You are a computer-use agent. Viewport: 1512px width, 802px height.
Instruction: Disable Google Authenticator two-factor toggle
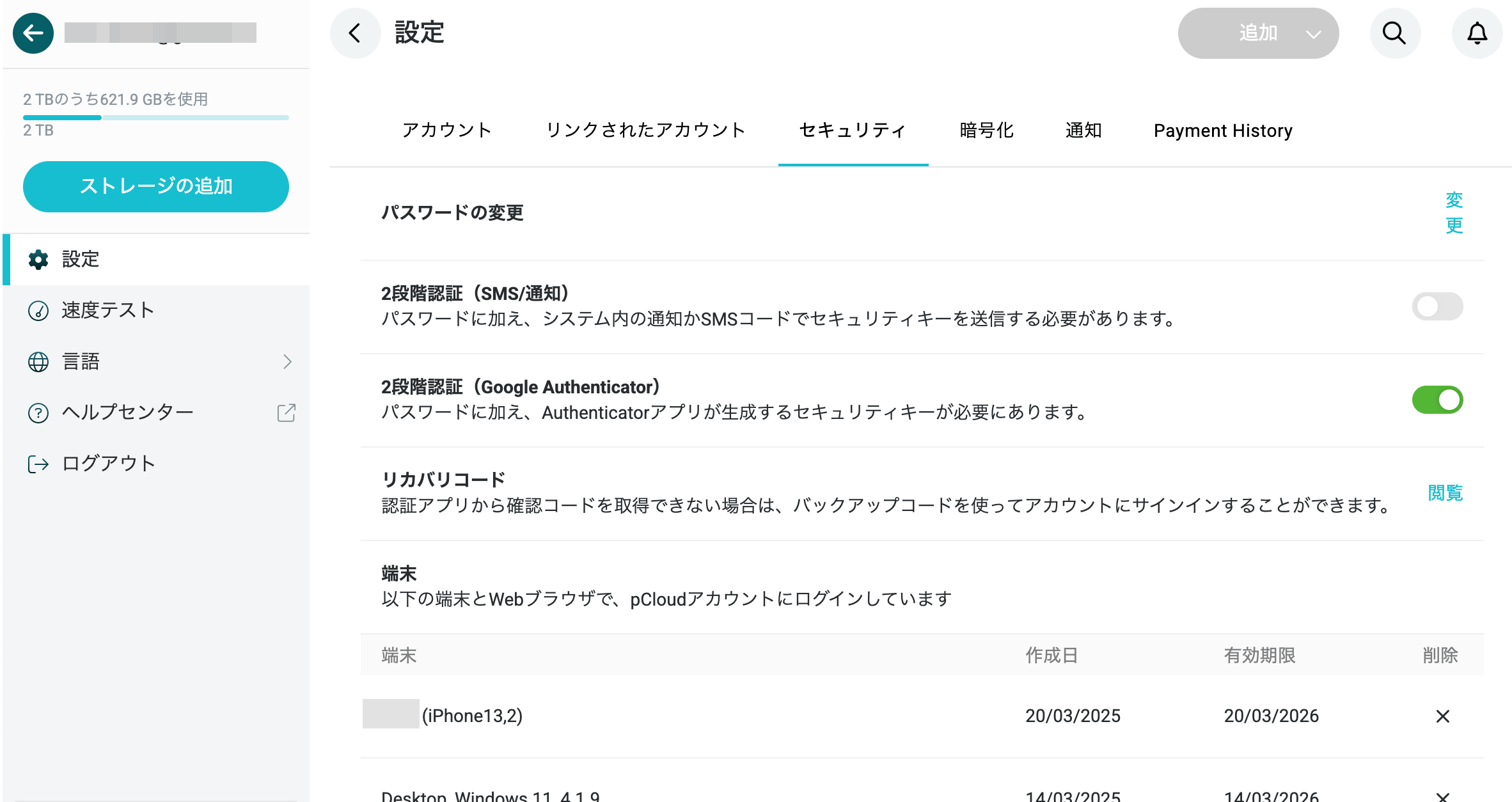click(1437, 400)
